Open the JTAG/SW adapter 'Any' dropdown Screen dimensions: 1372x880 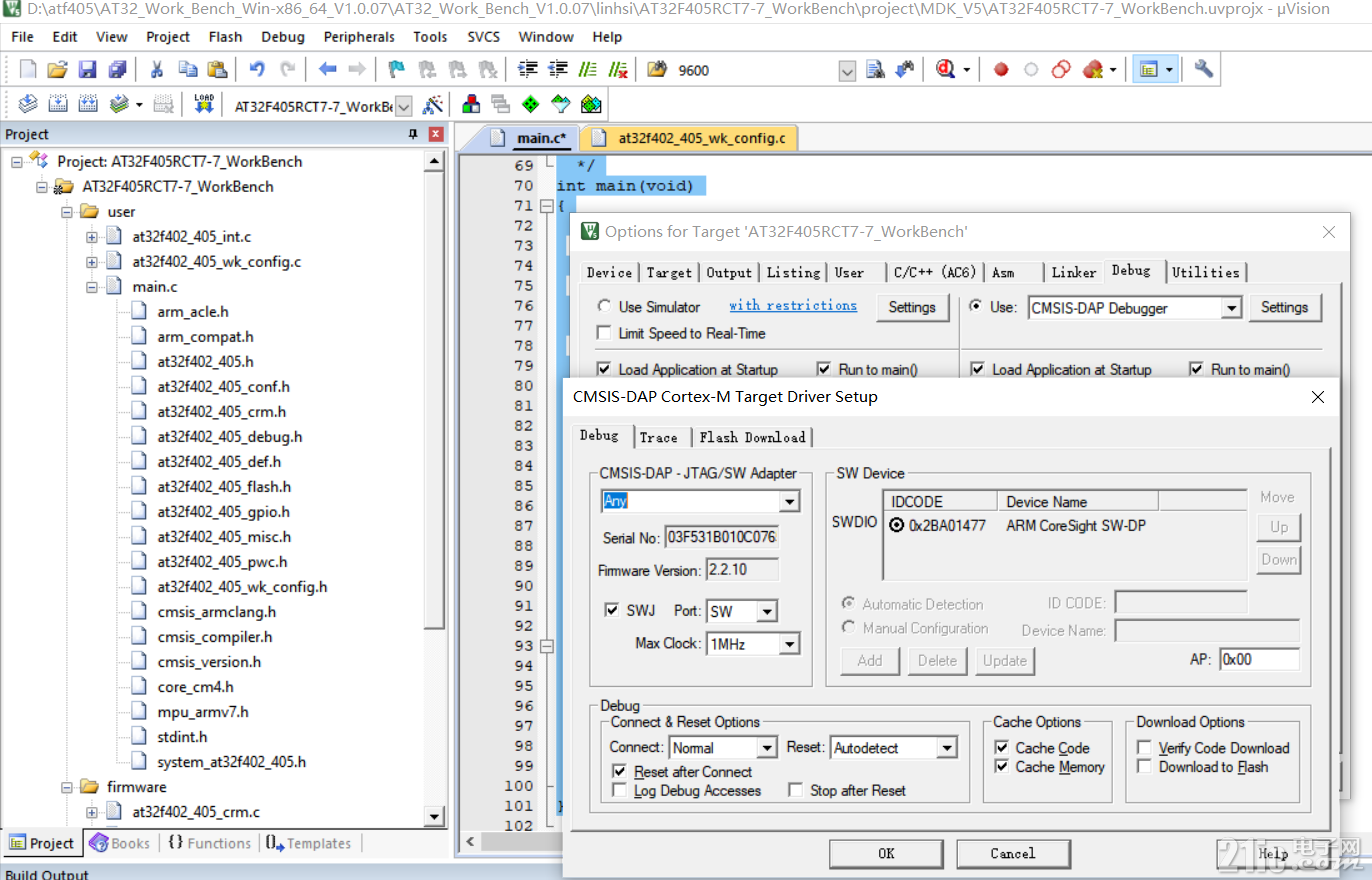(790, 501)
